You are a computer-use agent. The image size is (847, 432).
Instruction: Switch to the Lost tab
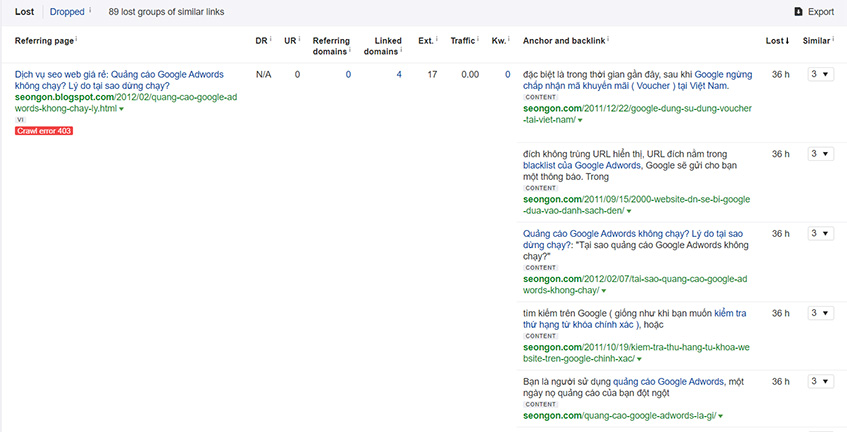[x=24, y=11]
